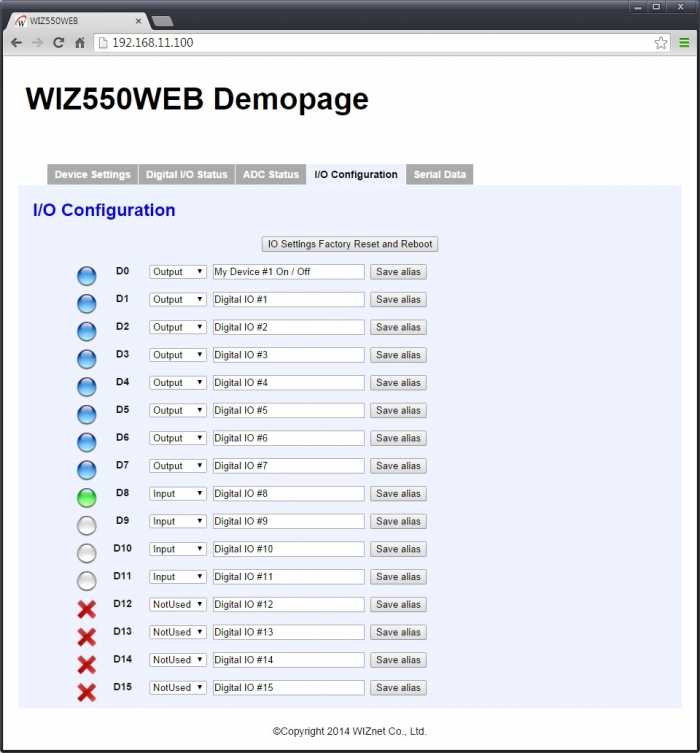Edit the 'Digital IO #10' alias field

[x=289, y=549]
